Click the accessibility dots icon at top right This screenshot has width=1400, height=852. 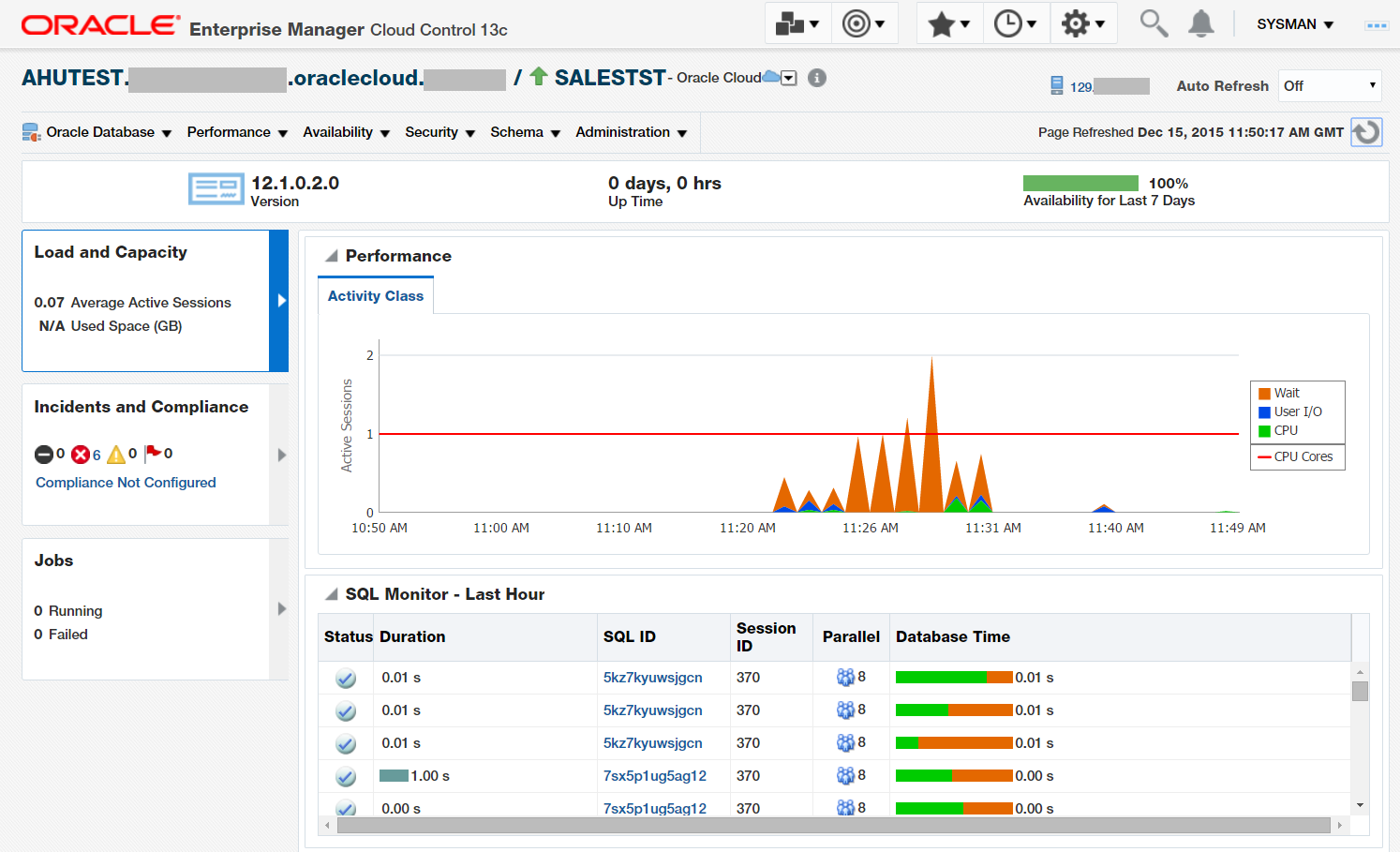[x=1377, y=25]
